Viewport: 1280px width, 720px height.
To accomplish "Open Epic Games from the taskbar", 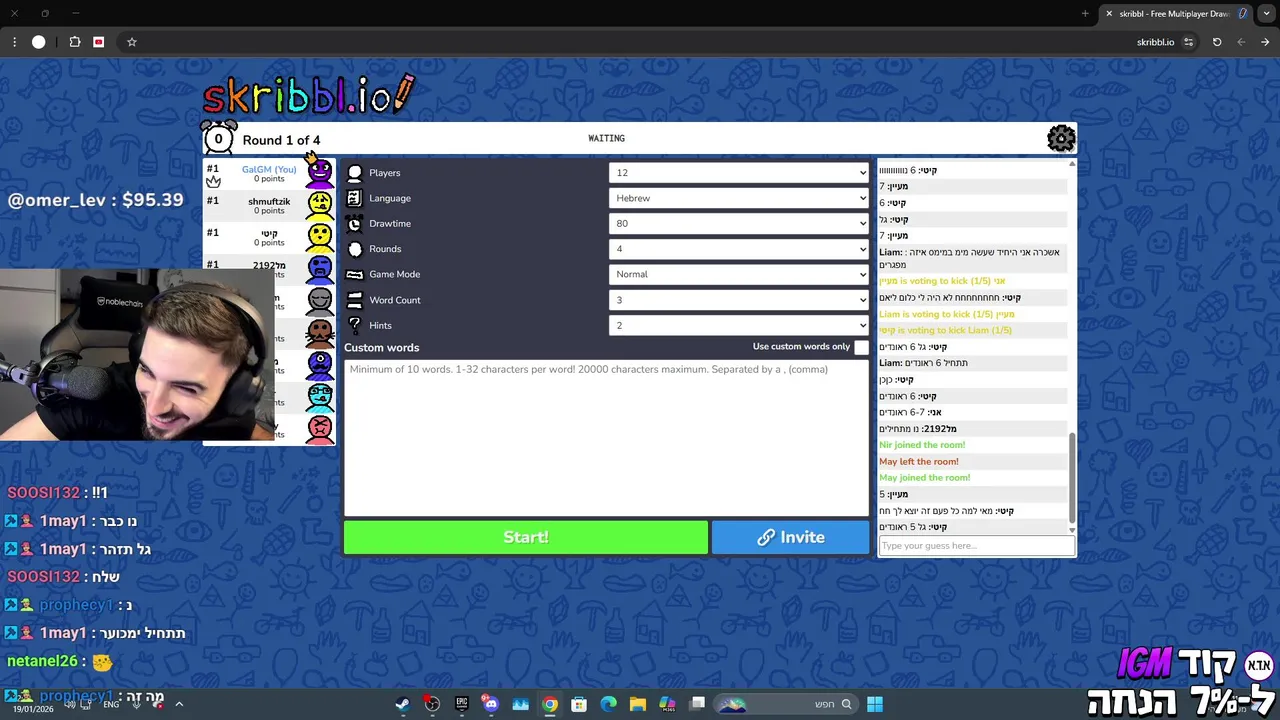I will click(x=461, y=704).
